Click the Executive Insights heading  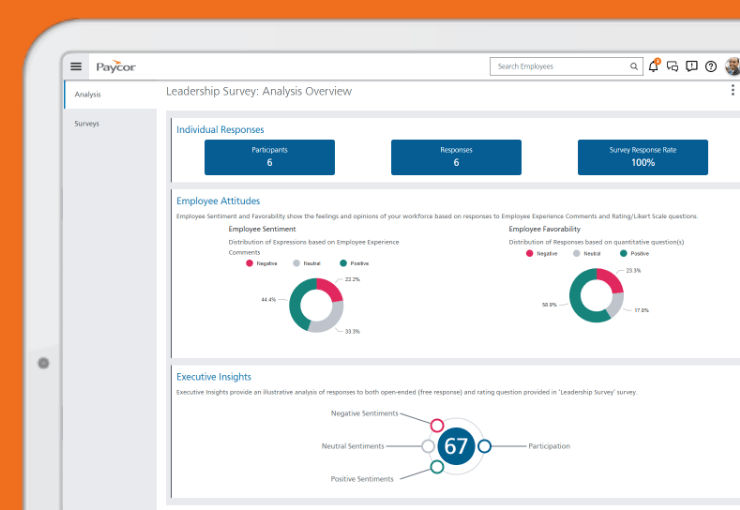point(214,377)
